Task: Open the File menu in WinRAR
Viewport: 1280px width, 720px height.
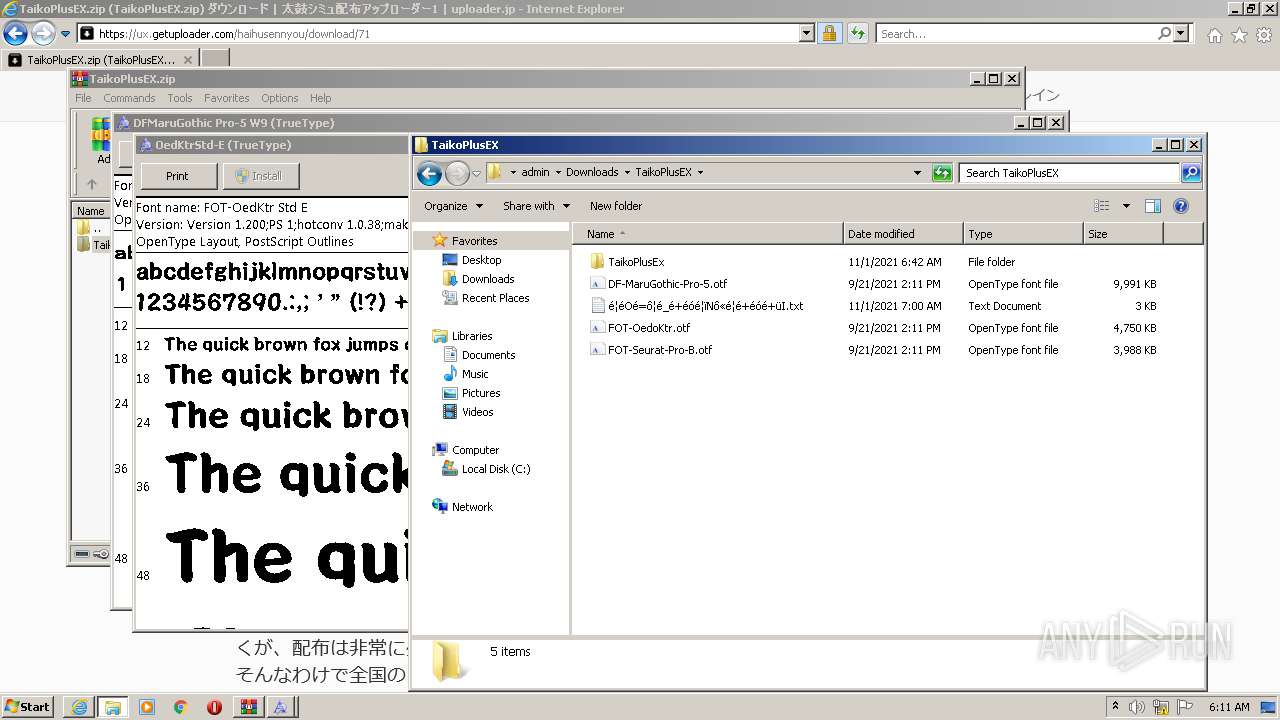Action: pyautogui.click(x=83, y=98)
